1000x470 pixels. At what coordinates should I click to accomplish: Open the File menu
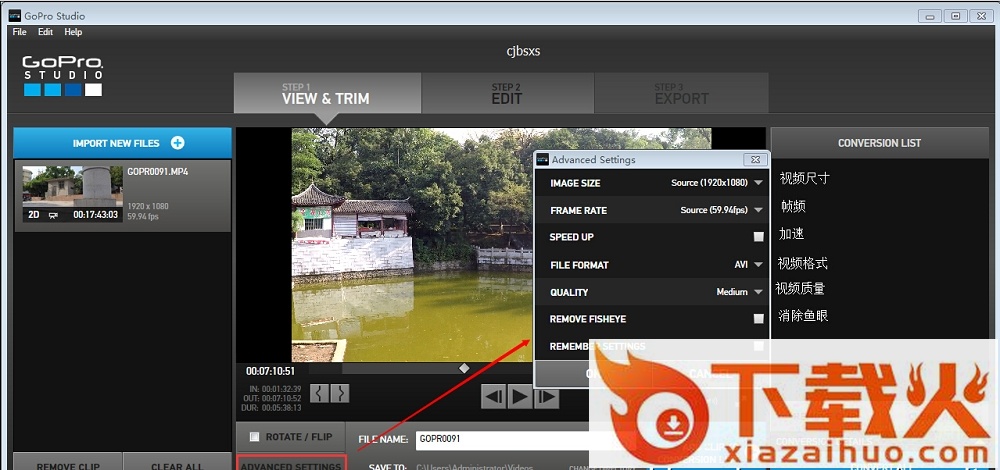19,32
